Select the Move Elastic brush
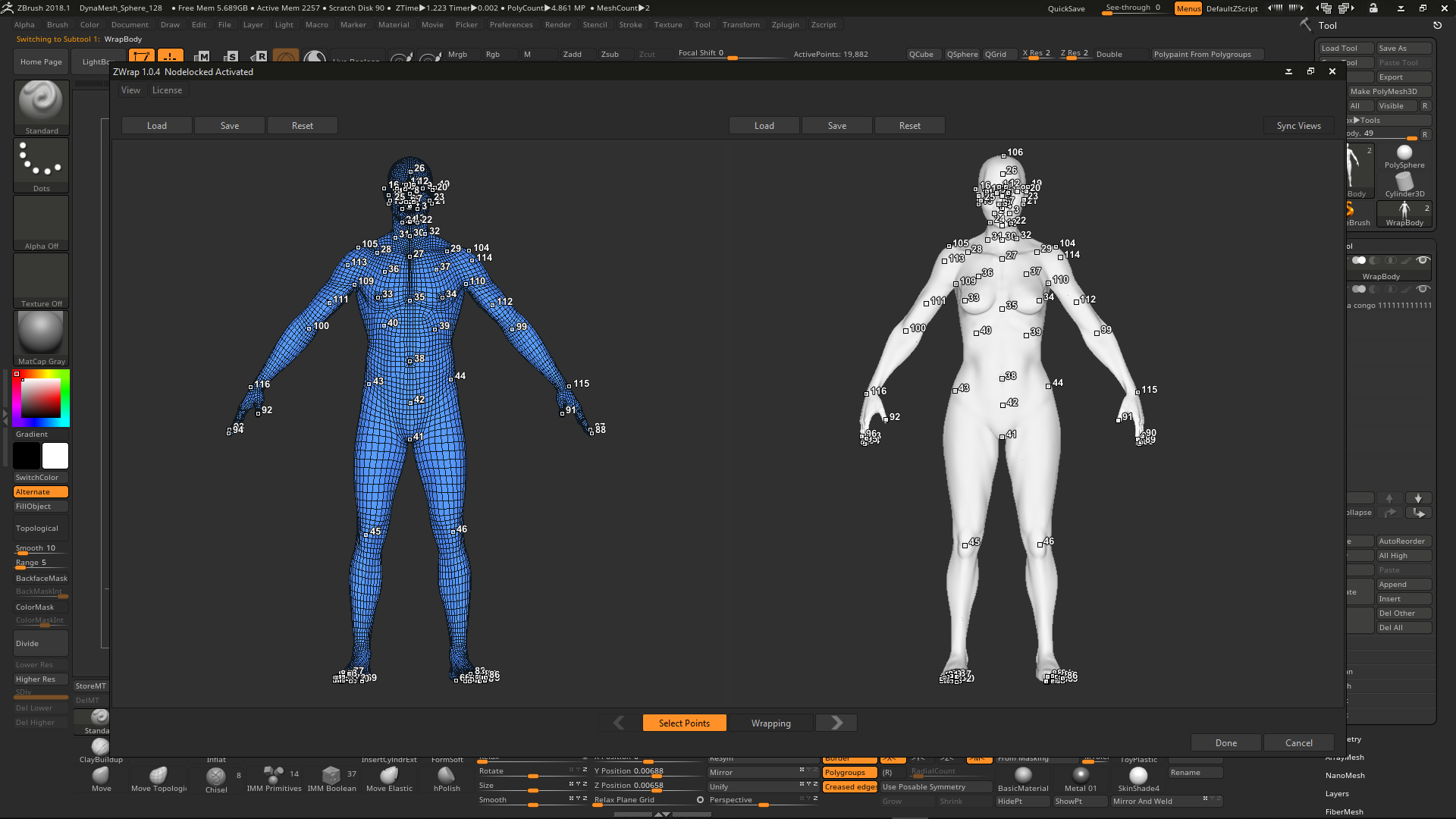This screenshot has width=1456, height=819. (x=389, y=779)
